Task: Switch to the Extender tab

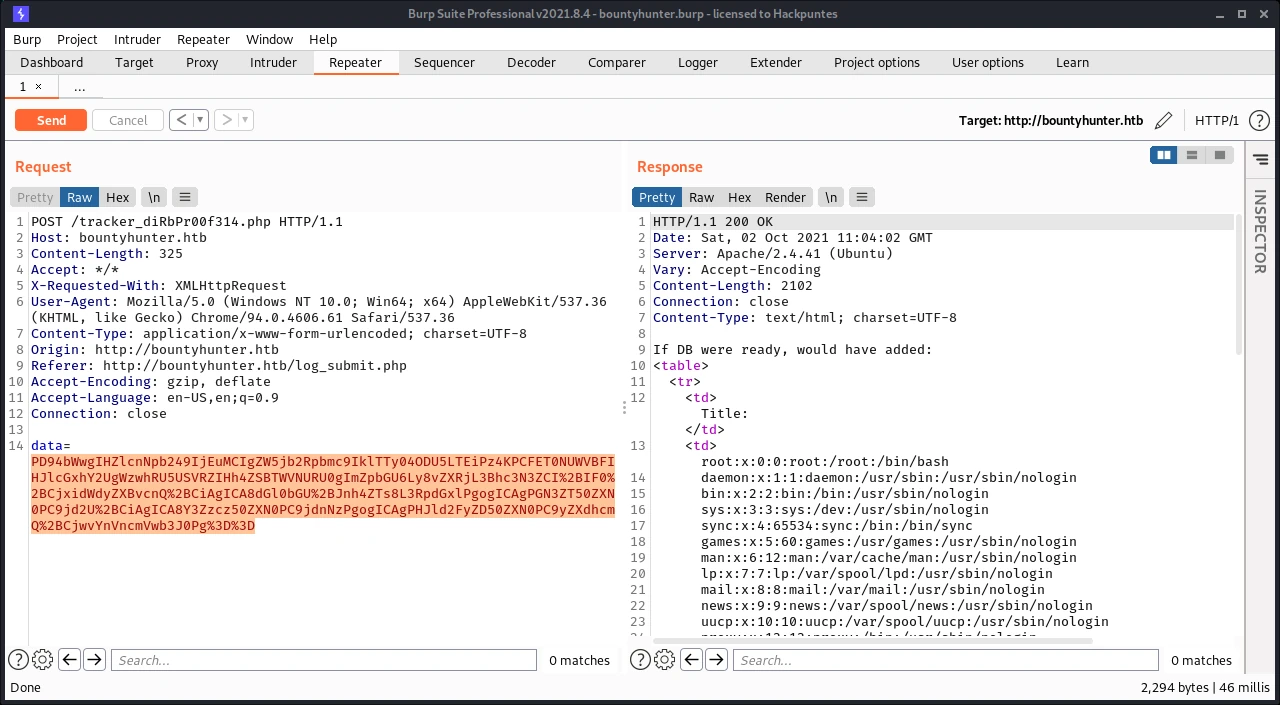Action: 776,62
